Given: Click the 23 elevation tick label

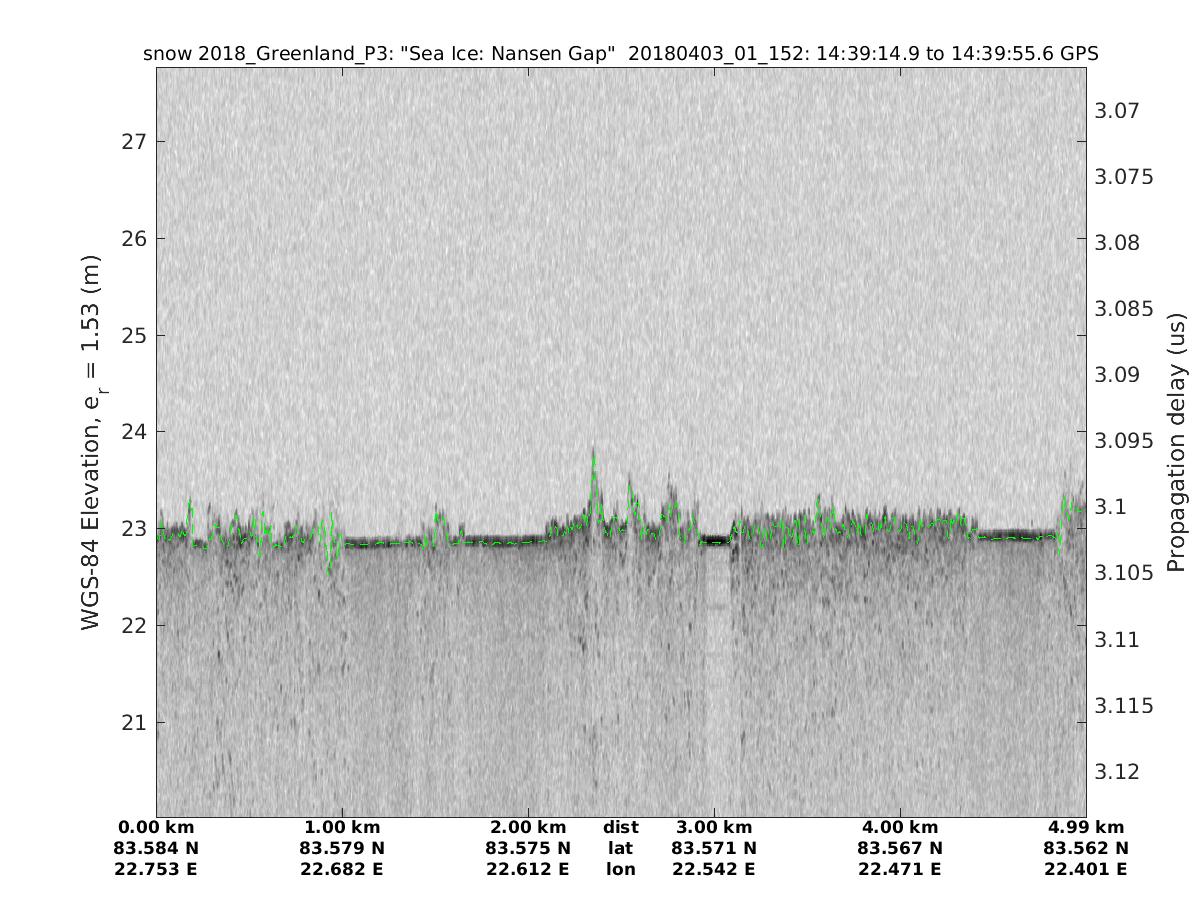Looking at the screenshot, I should pyautogui.click(x=133, y=529).
